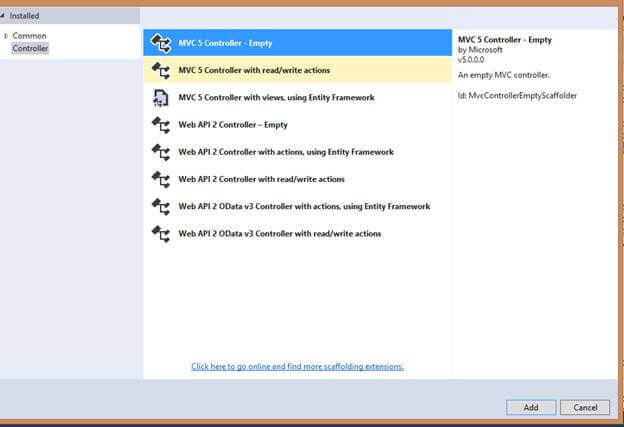
Task: Click the MVC 5 Controller - Empty scaffold icon
Action: click(x=161, y=43)
